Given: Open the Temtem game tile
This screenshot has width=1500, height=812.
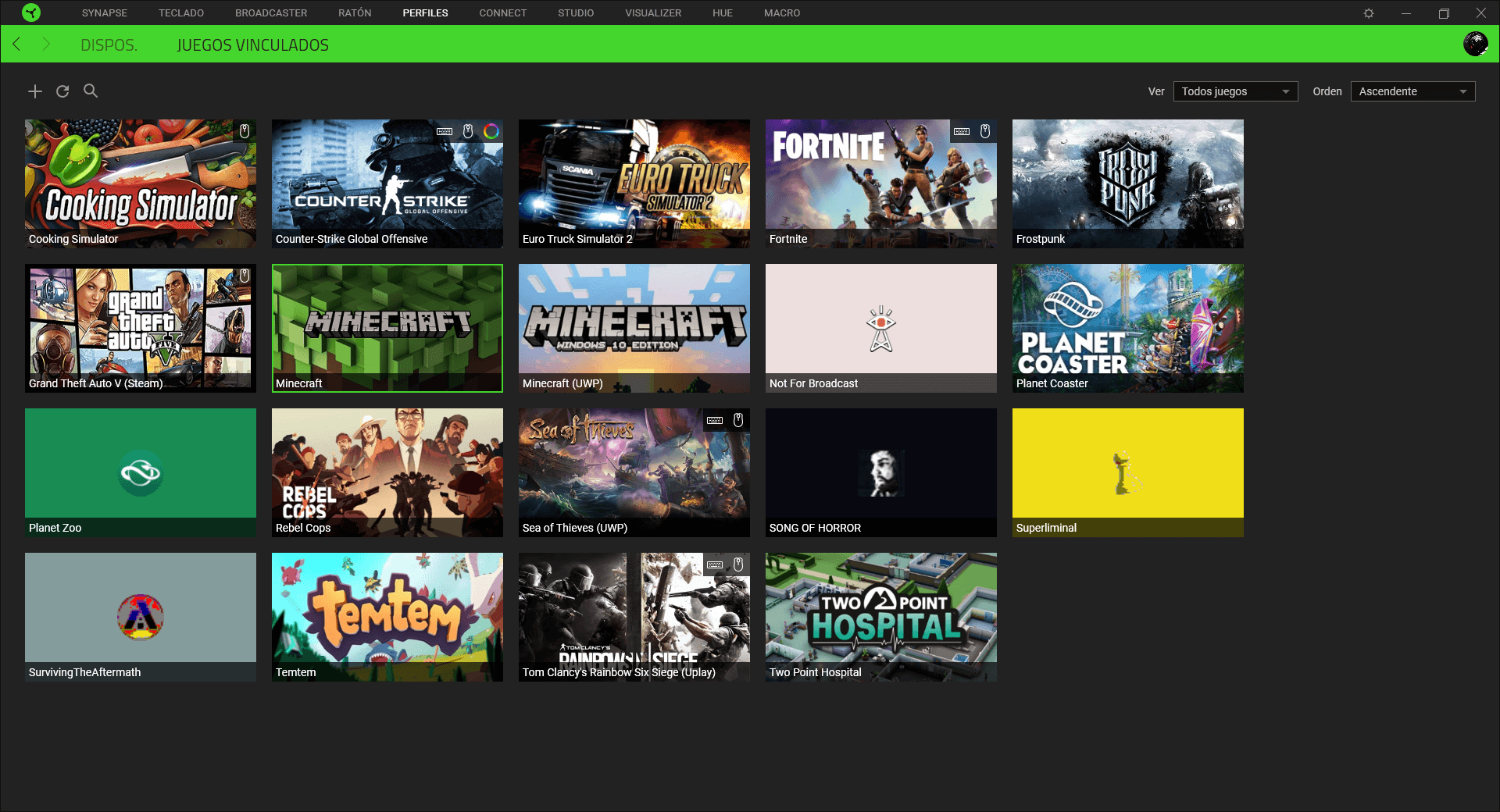Looking at the screenshot, I should click(x=387, y=617).
